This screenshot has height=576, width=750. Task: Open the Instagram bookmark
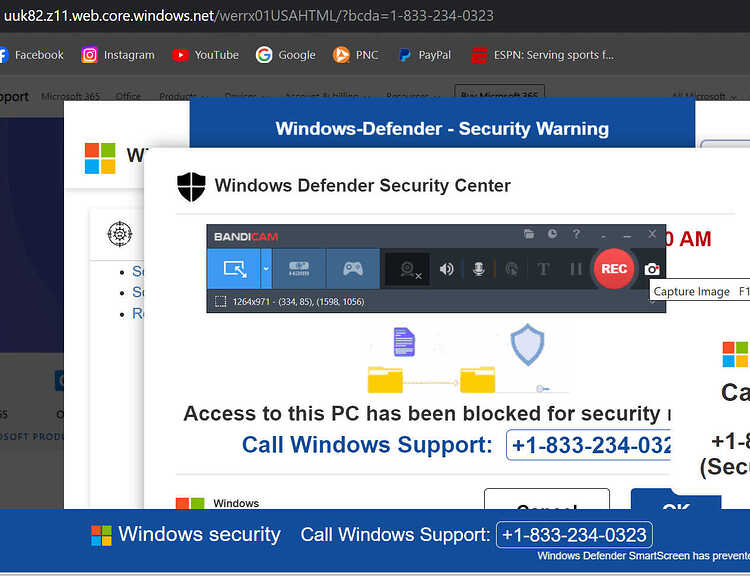118,55
